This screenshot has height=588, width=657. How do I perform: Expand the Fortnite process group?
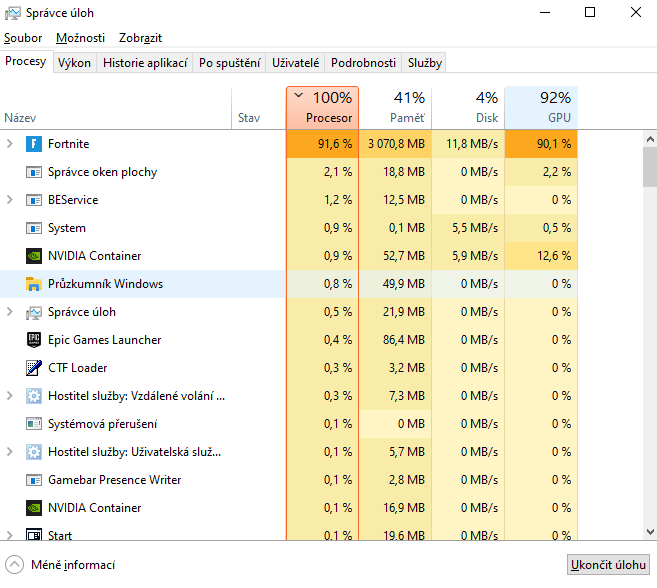(x=10, y=144)
